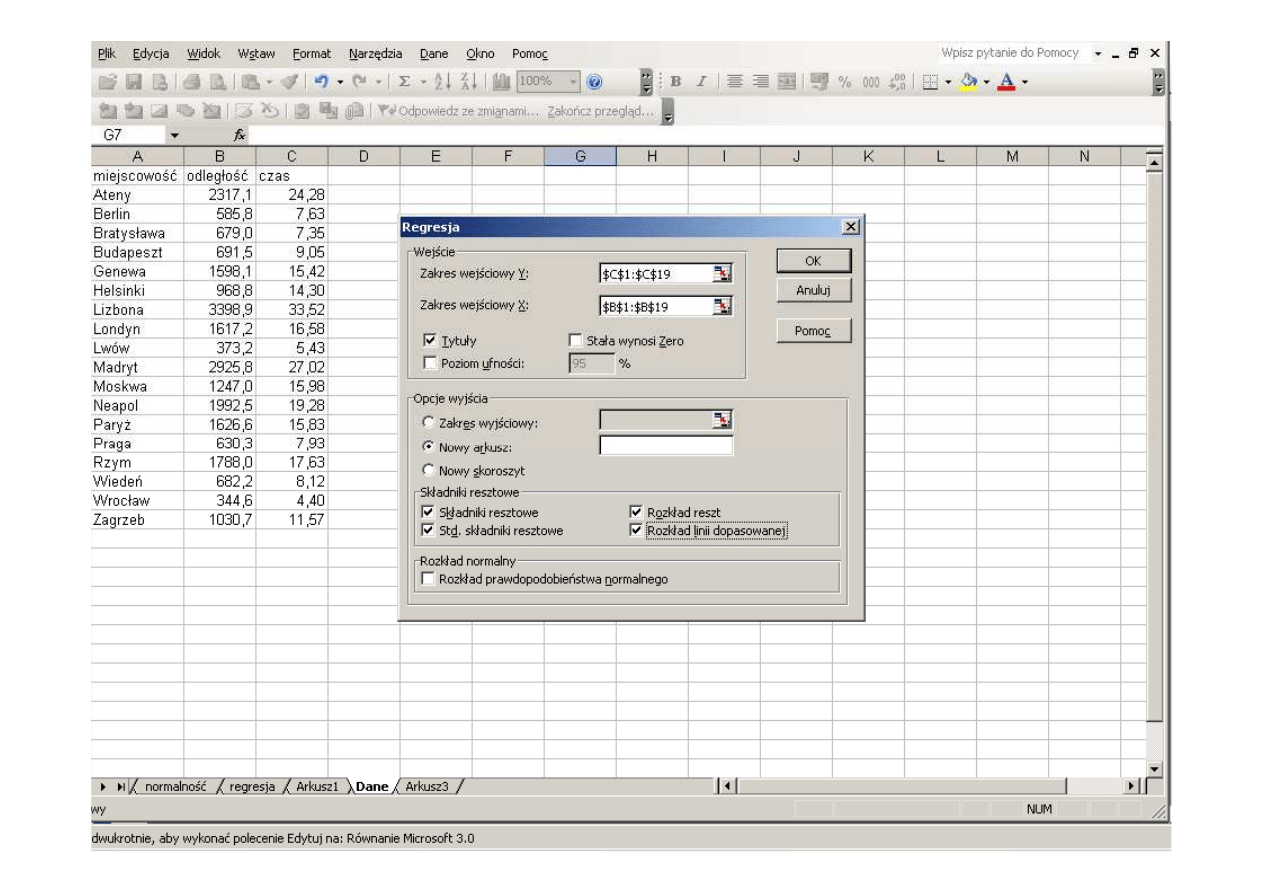Click the Undo arrow icon in toolbar
Viewport: 1263px width, 893px height.
pos(323,81)
